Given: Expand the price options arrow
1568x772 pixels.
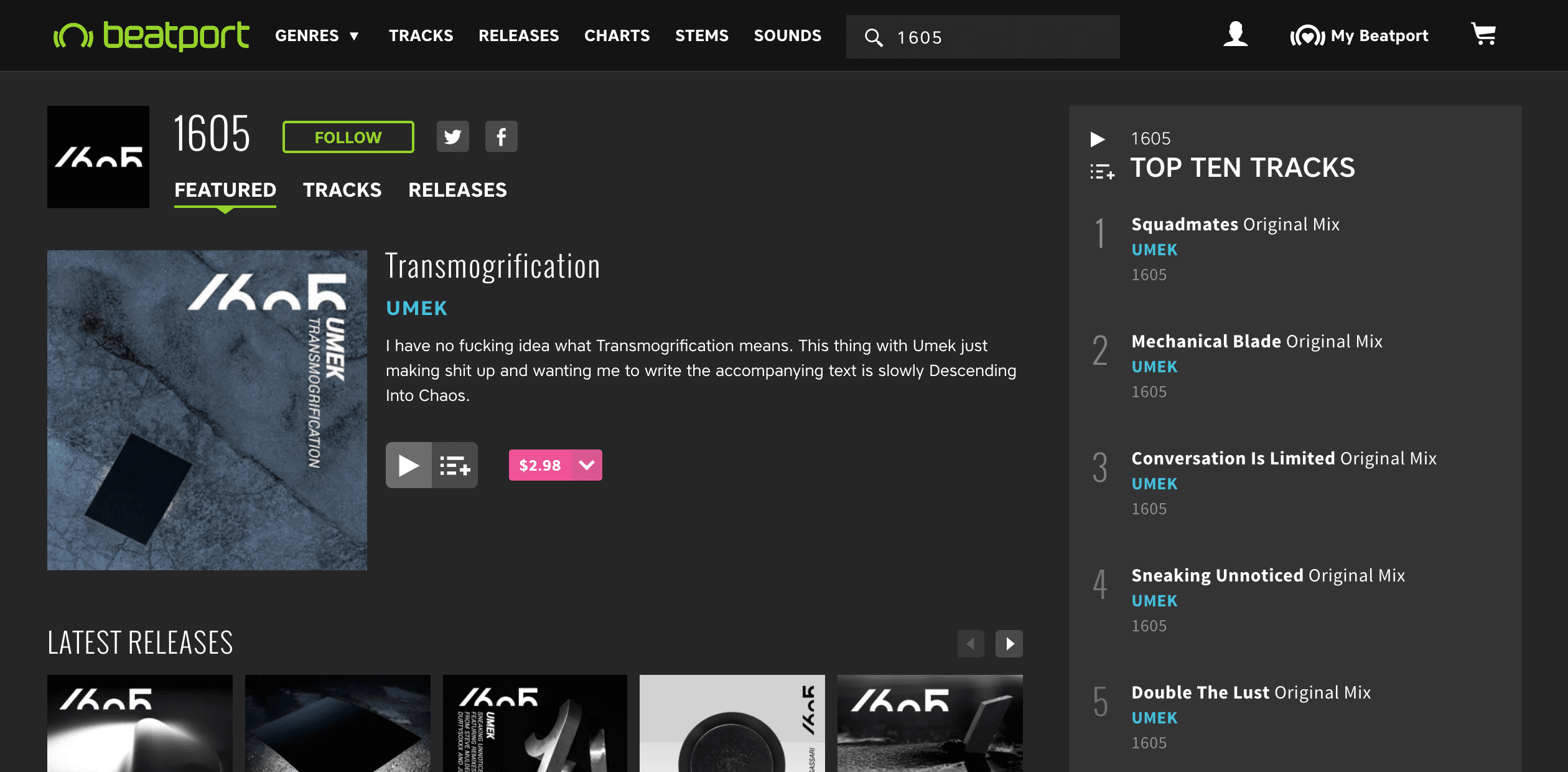Looking at the screenshot, I should [x=587, y=465].
